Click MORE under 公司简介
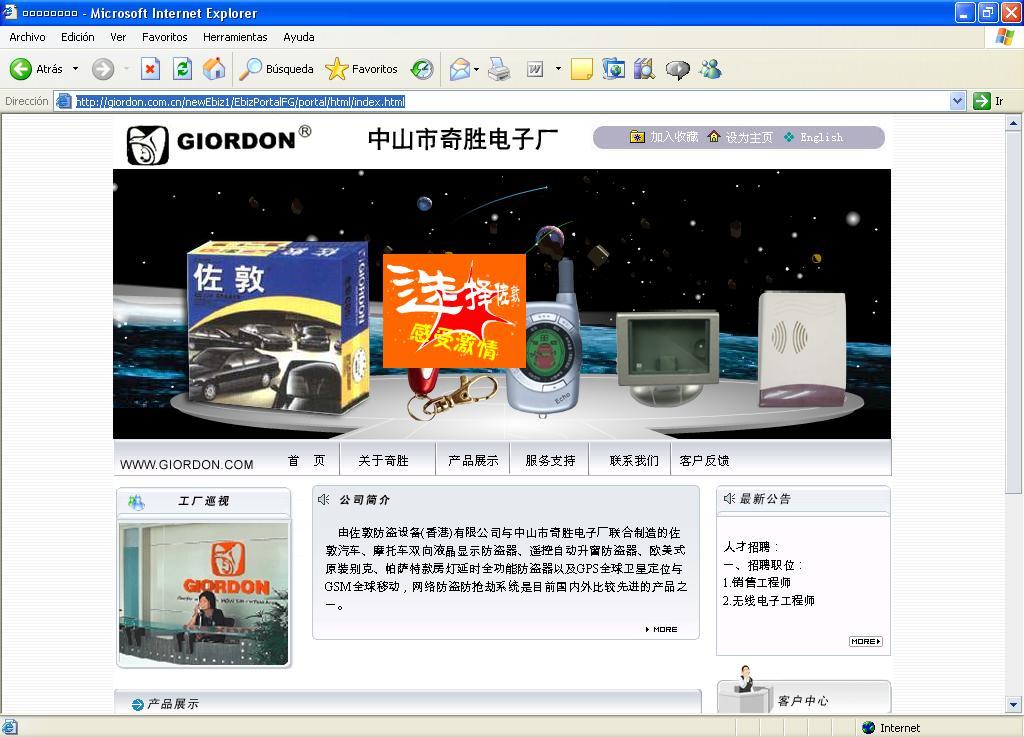Screen dimensions: 1024x737 [661, 629]
